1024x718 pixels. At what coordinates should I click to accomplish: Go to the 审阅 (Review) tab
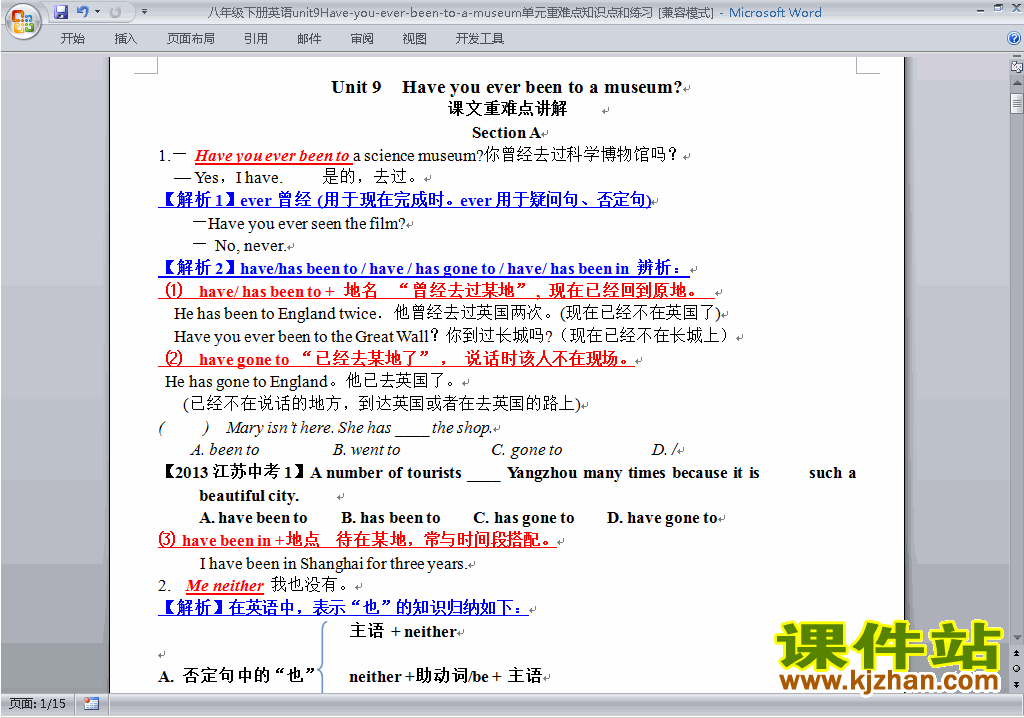click(362, 39)
